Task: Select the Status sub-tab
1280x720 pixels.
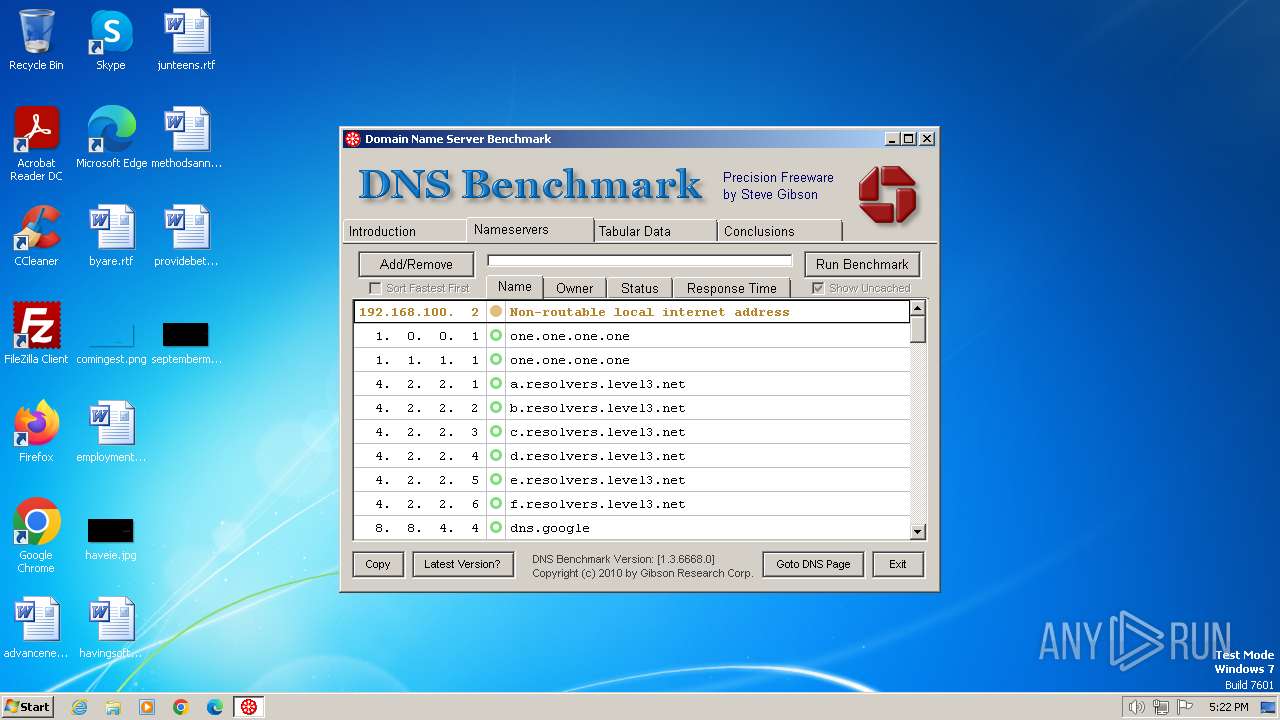Action: [640, 288]
